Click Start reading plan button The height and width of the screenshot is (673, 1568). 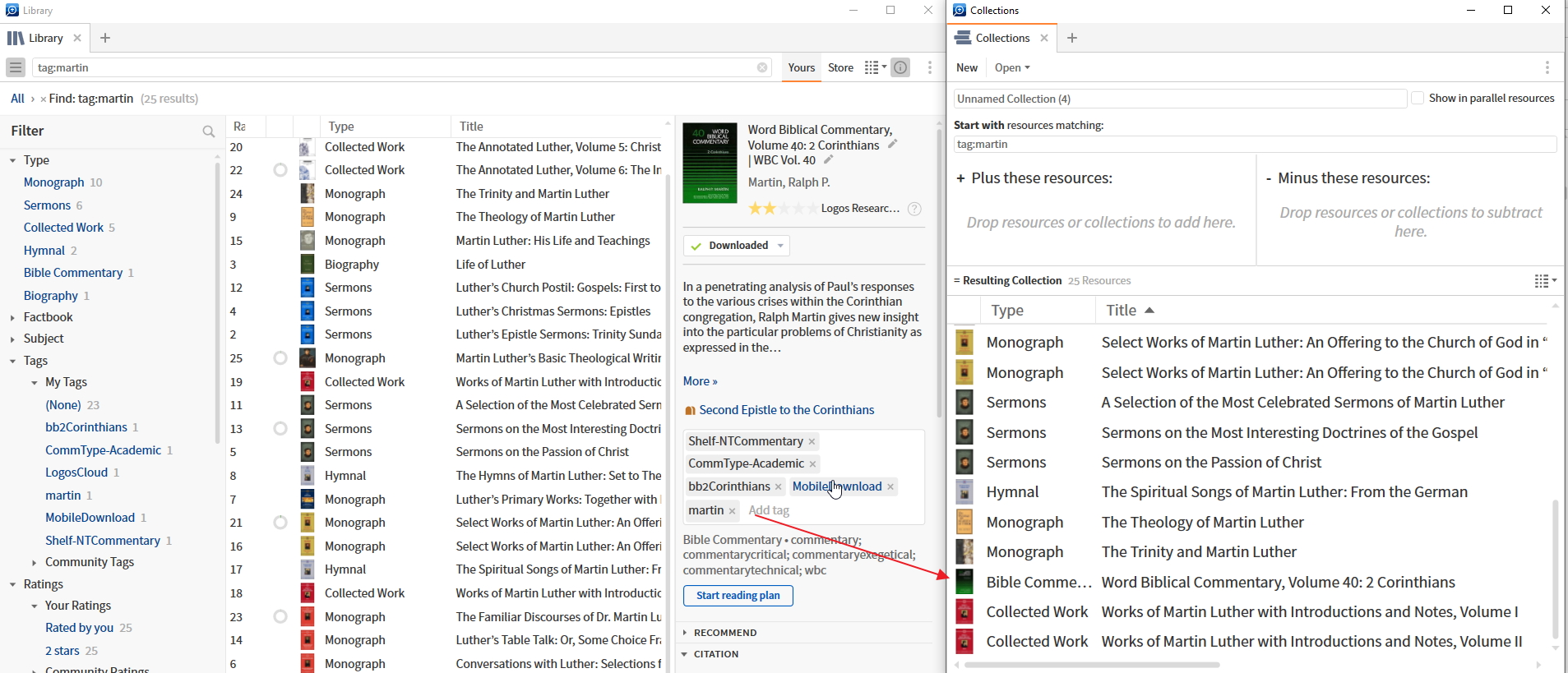[x=738, y=596]
